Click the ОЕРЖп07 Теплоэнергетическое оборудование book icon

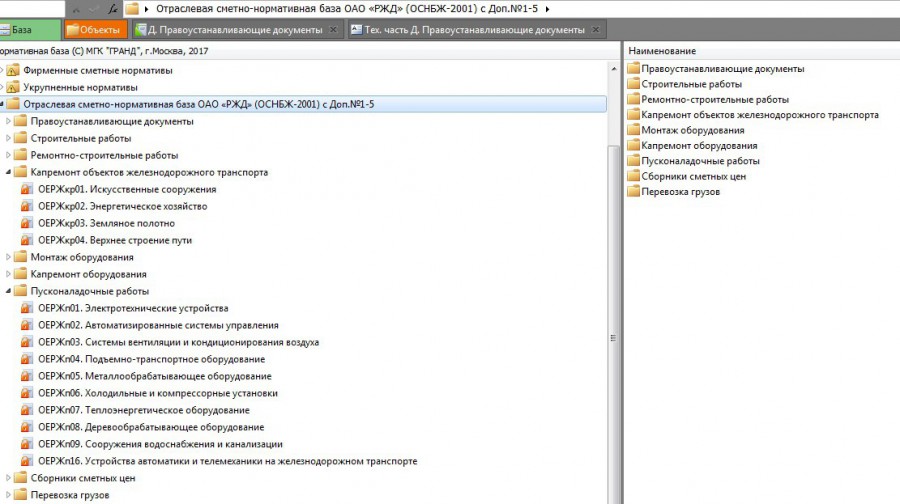[27, 410]
